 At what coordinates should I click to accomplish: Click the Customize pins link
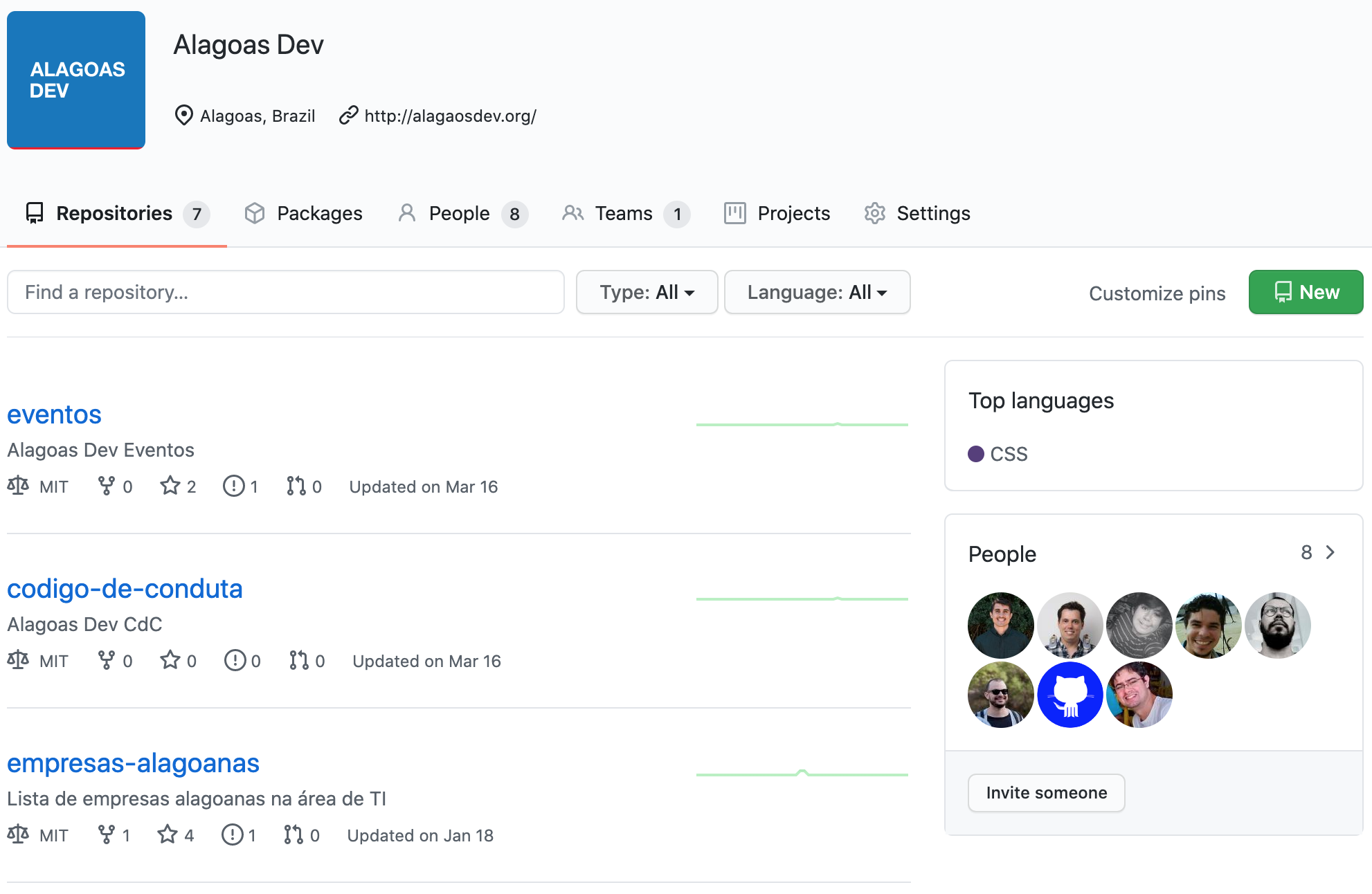pos(1157,293)
